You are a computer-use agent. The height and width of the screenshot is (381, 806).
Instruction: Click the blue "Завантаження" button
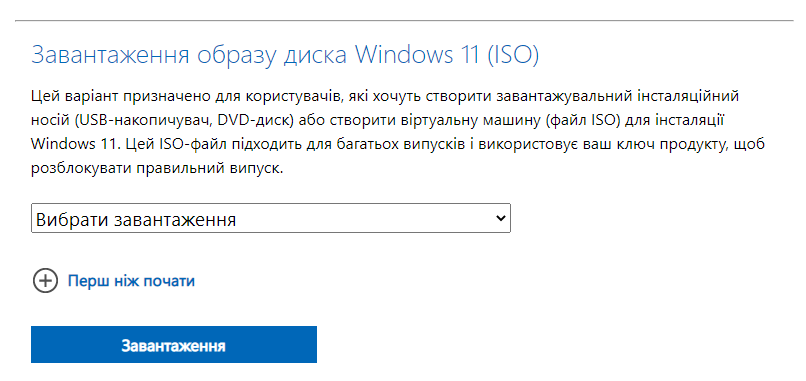pos(174,344)
